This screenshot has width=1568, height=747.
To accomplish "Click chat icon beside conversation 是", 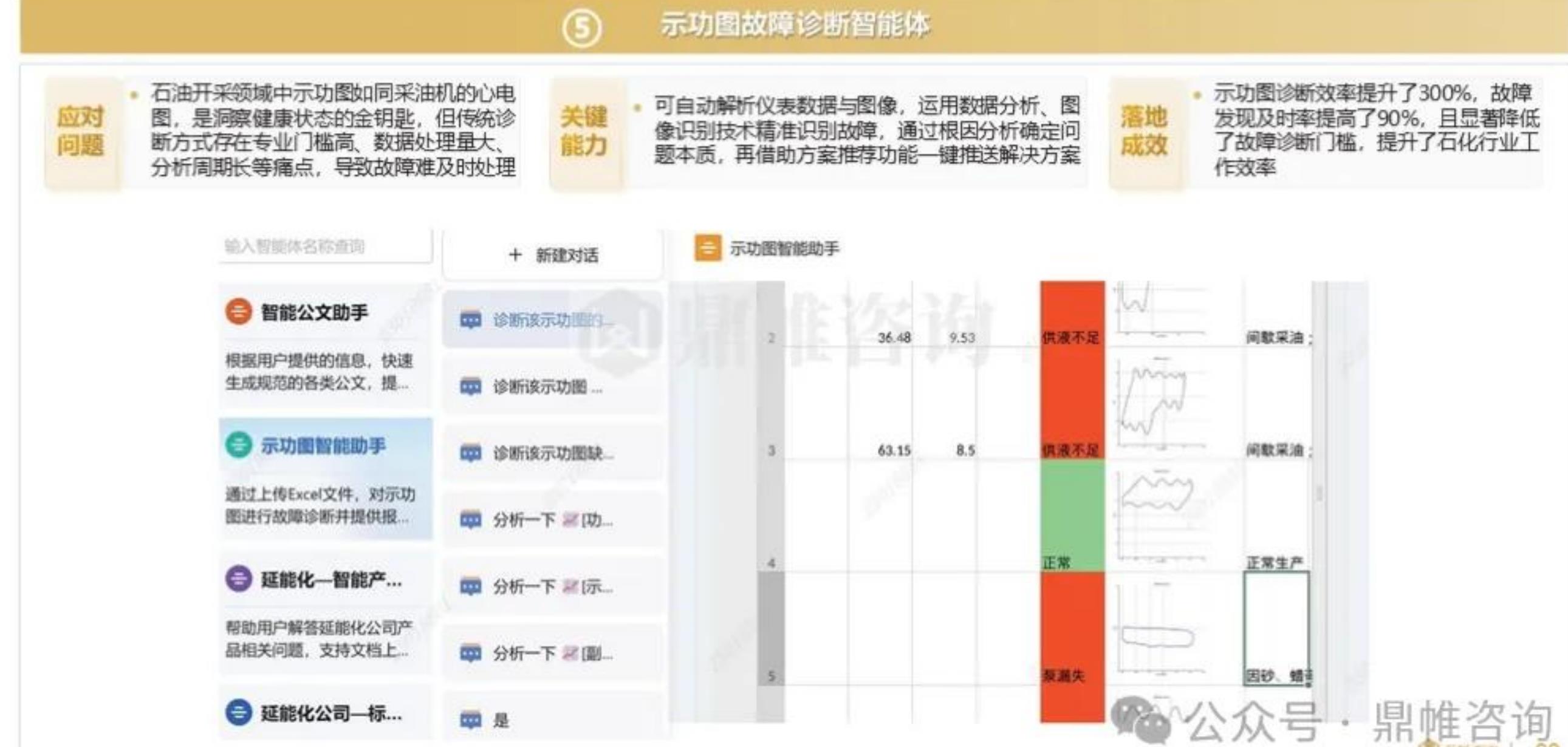I will pyautogui.click(x=471, y=721).
